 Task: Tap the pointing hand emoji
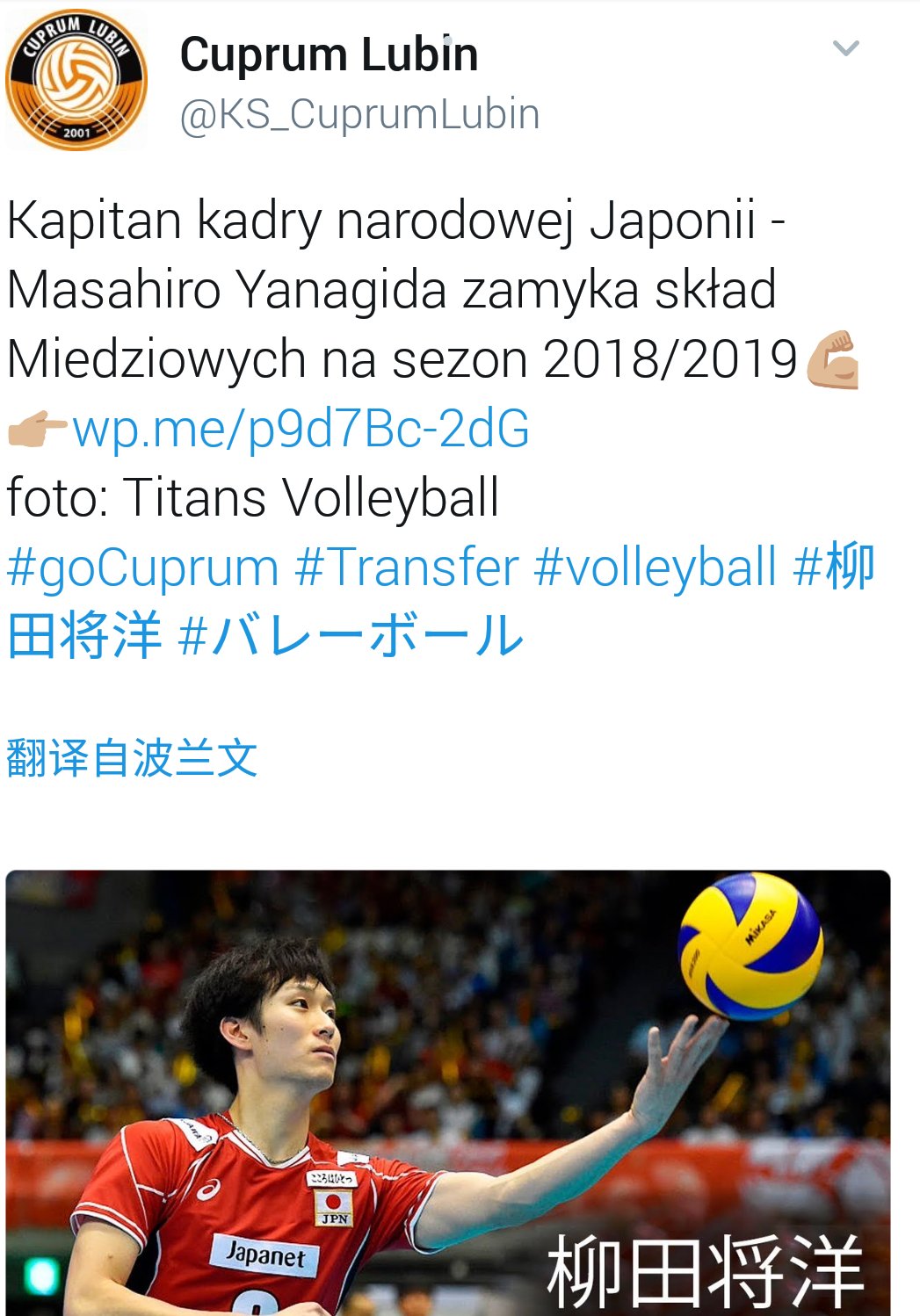37,430
